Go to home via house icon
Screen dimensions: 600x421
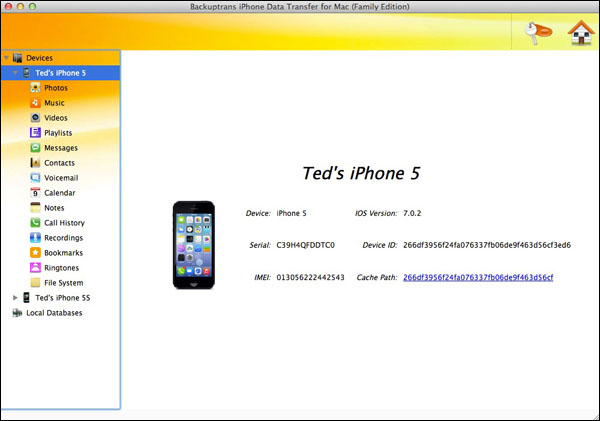tap(581, 33)
